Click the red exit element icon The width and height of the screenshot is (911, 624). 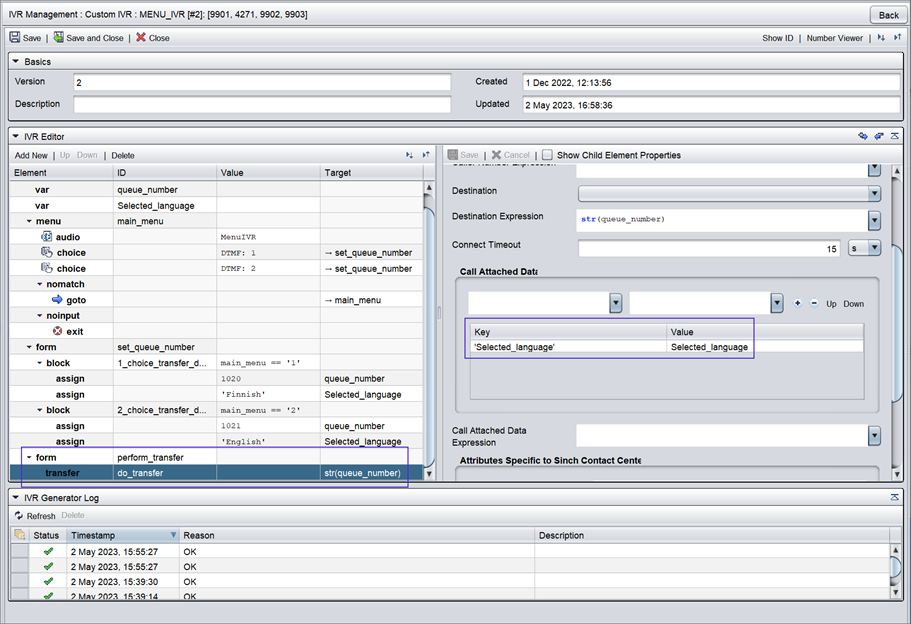coord(57,331)
